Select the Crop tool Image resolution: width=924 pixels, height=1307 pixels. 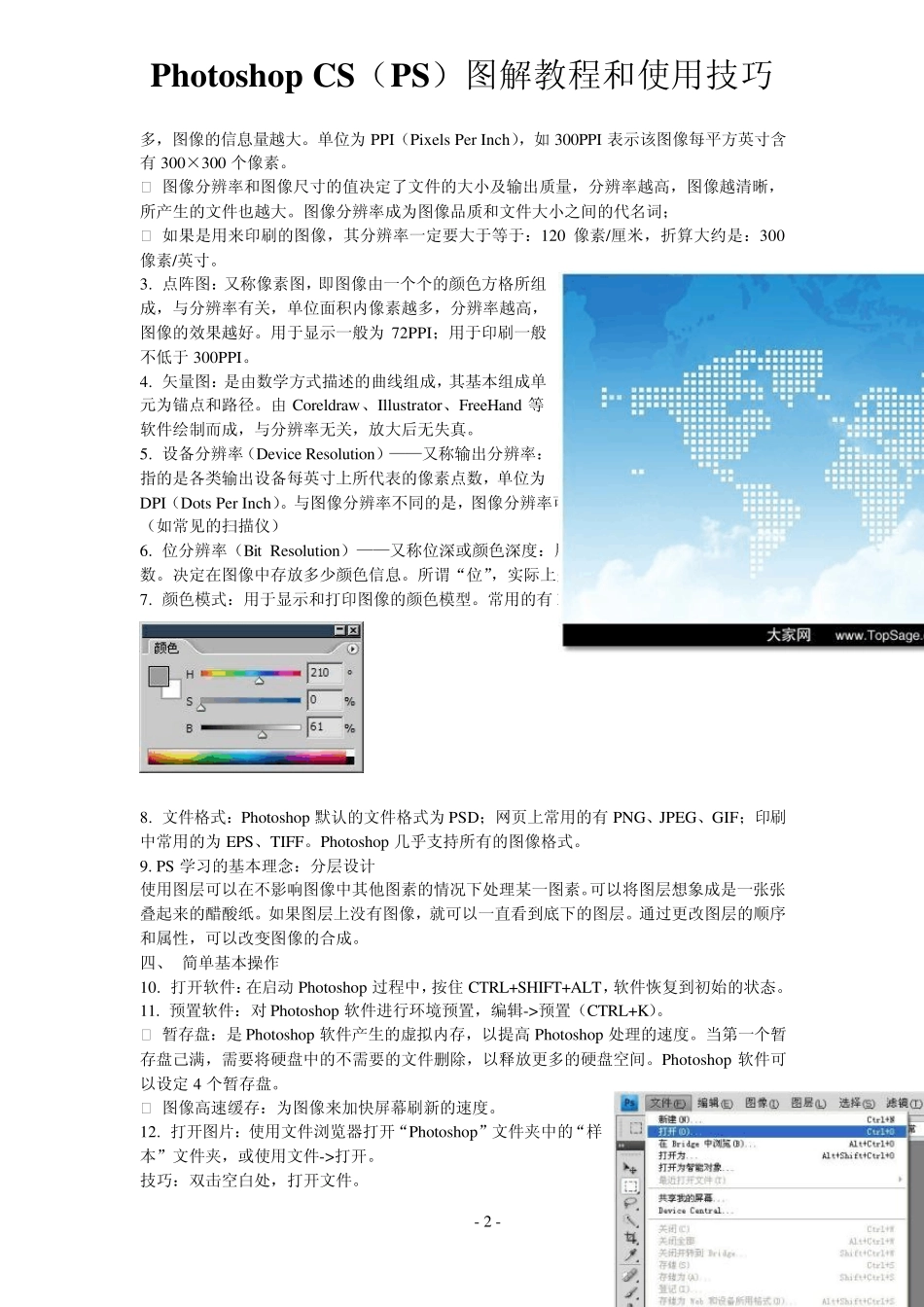630,1238
